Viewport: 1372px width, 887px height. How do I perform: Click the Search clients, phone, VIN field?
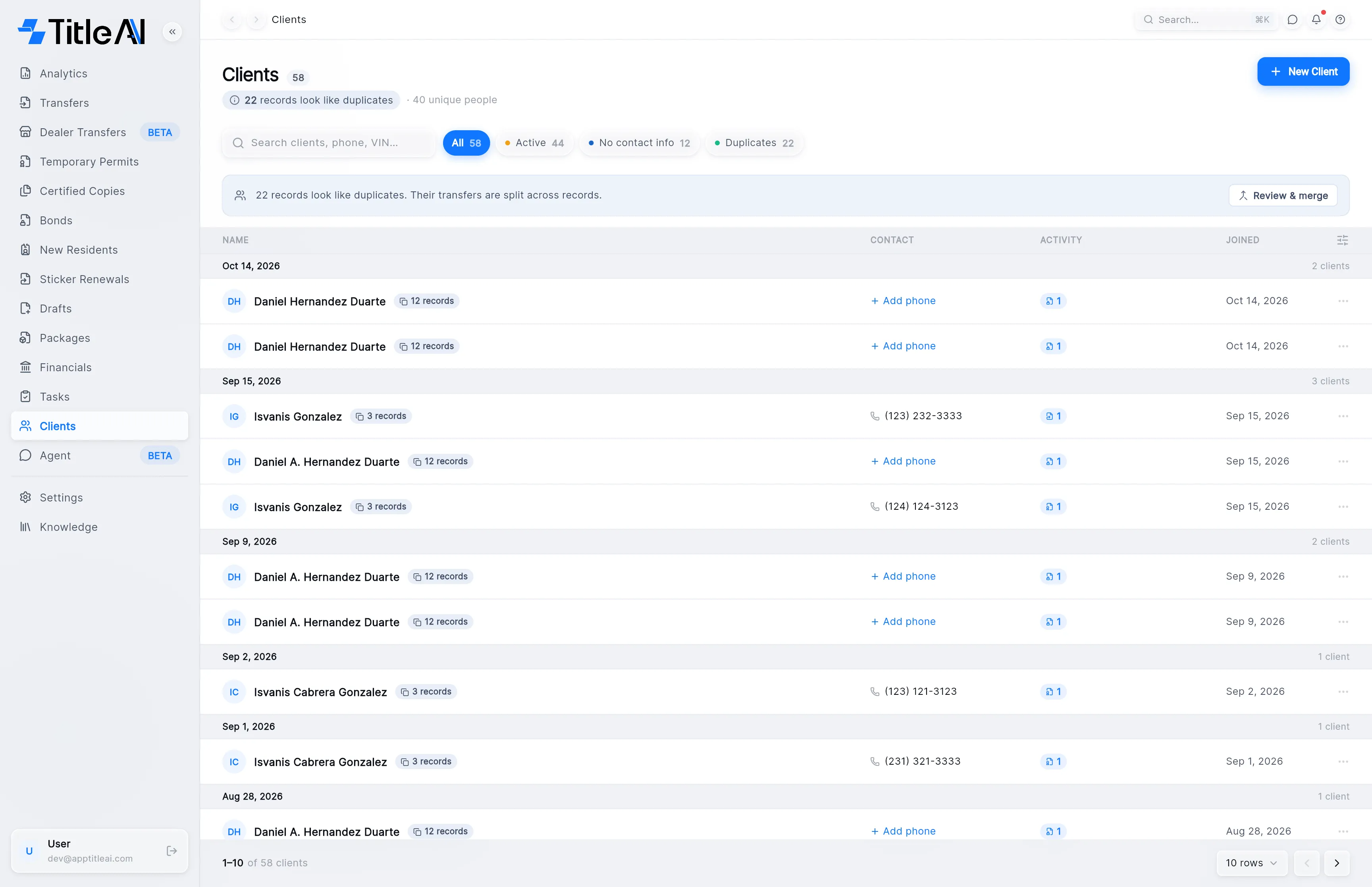(329, 143)
